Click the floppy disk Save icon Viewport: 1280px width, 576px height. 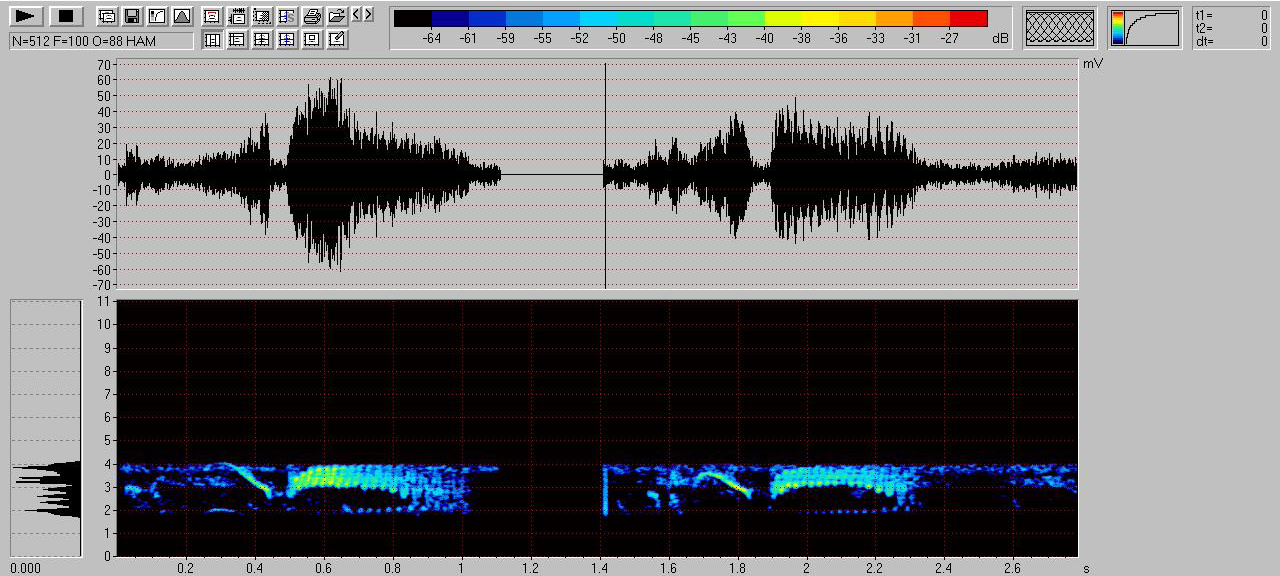(132, 16)
